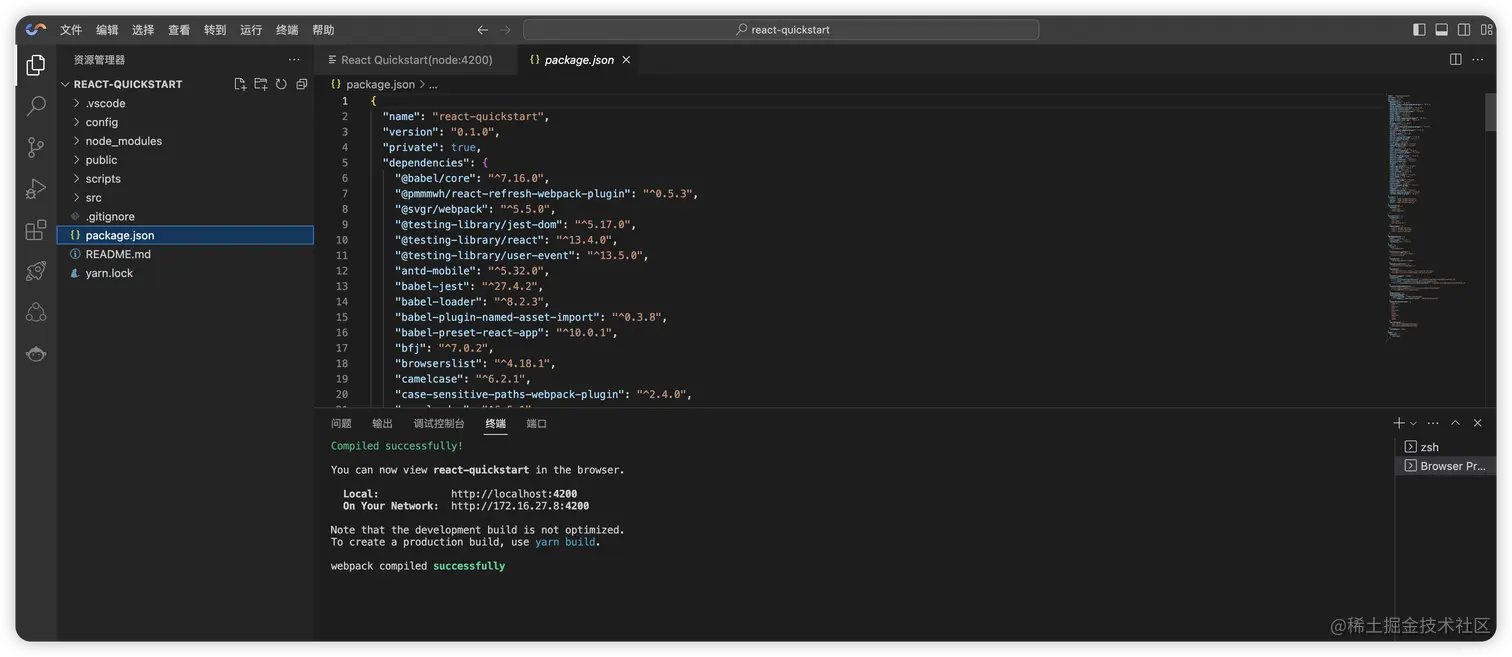Toggle secondary sidebar visibility
Screen dimensions: 1512x657
(x=1463, y=30)
